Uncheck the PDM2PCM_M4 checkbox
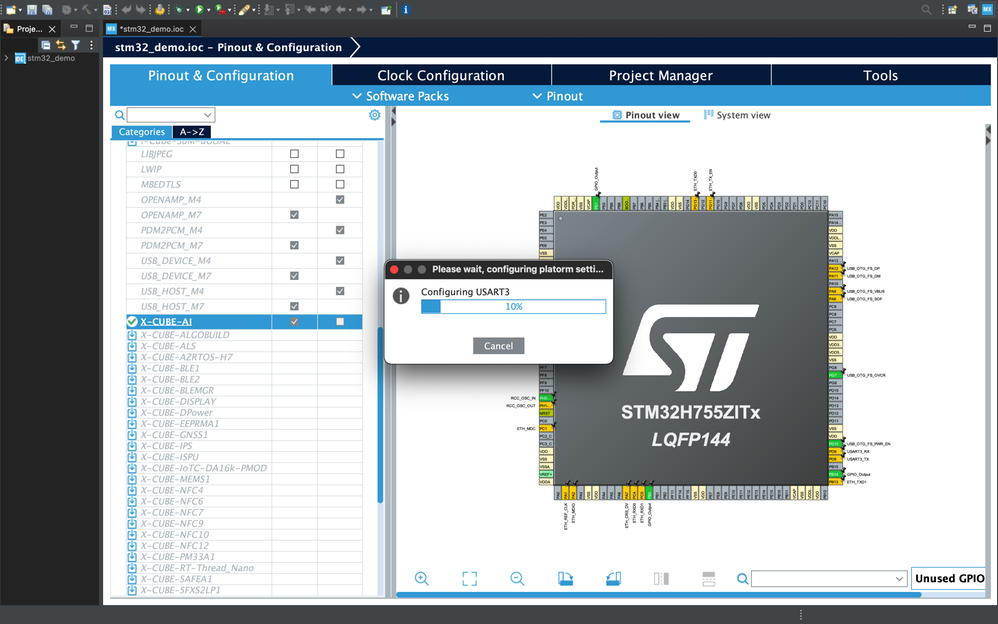The image size is (998, 624). tap(340, 230)
